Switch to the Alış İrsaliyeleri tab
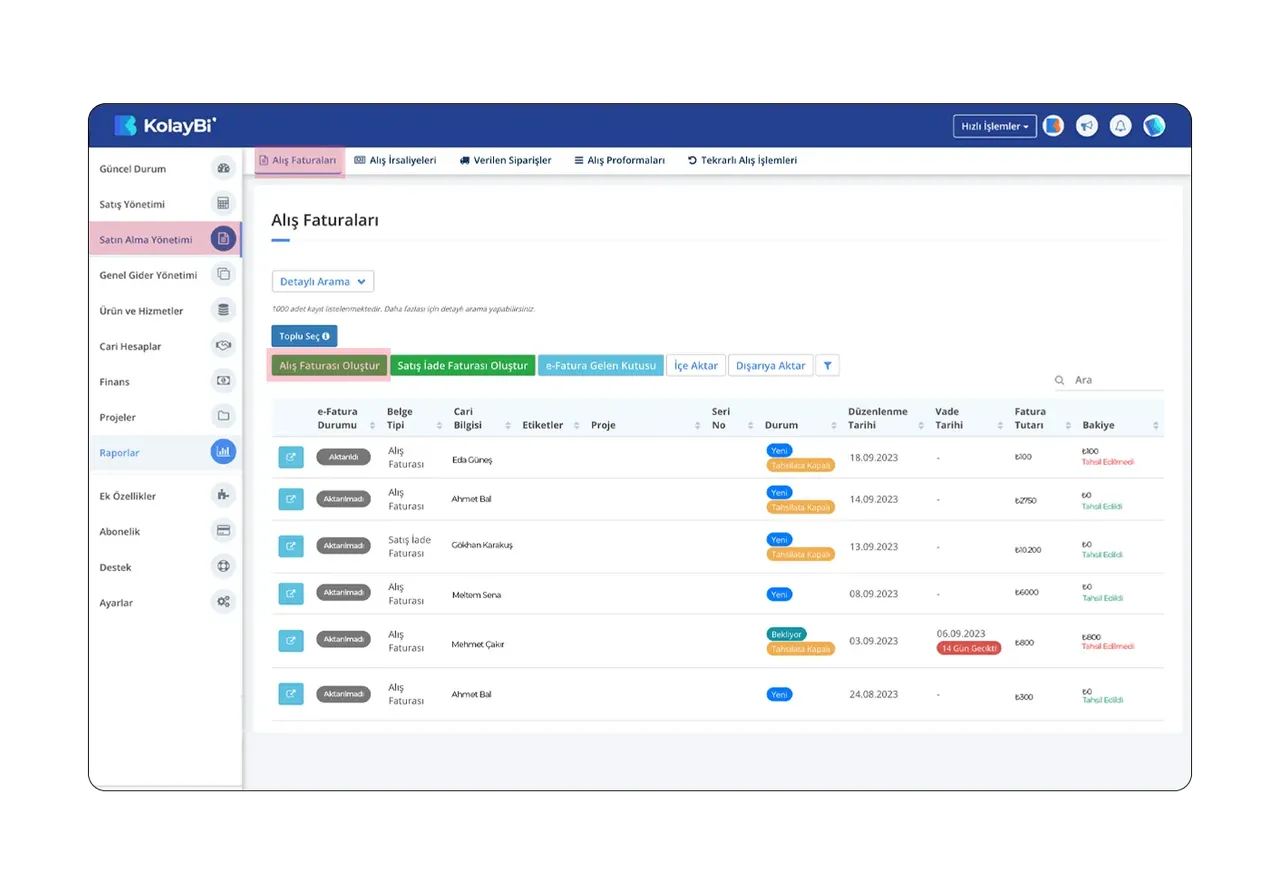Viewport: 1280px width, 870px height. [395, 160]
